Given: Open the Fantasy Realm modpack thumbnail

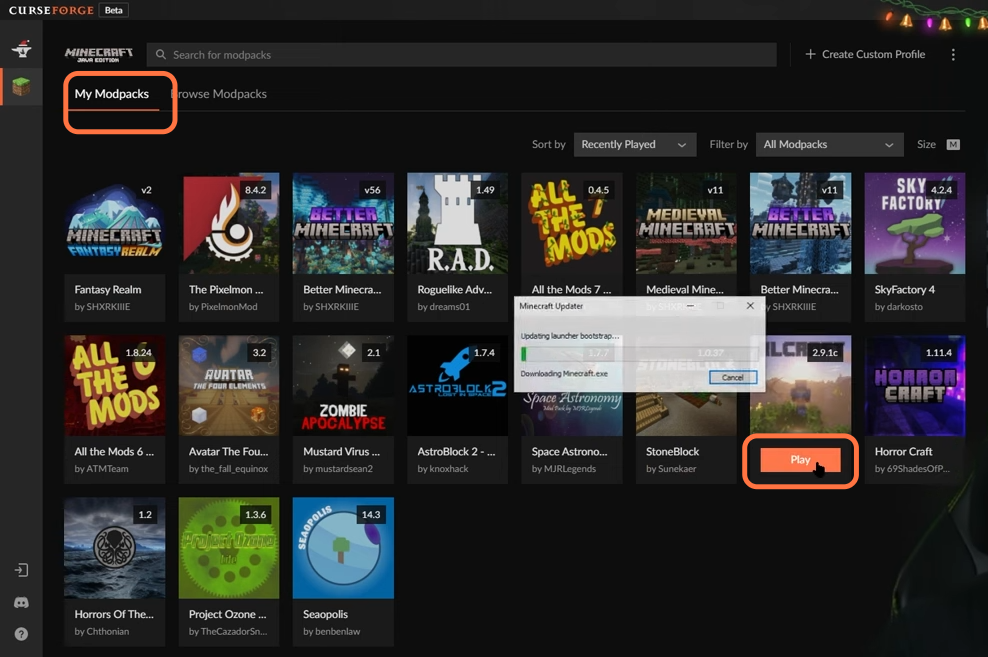Looking at the screenshot, I should click(115, 223).
